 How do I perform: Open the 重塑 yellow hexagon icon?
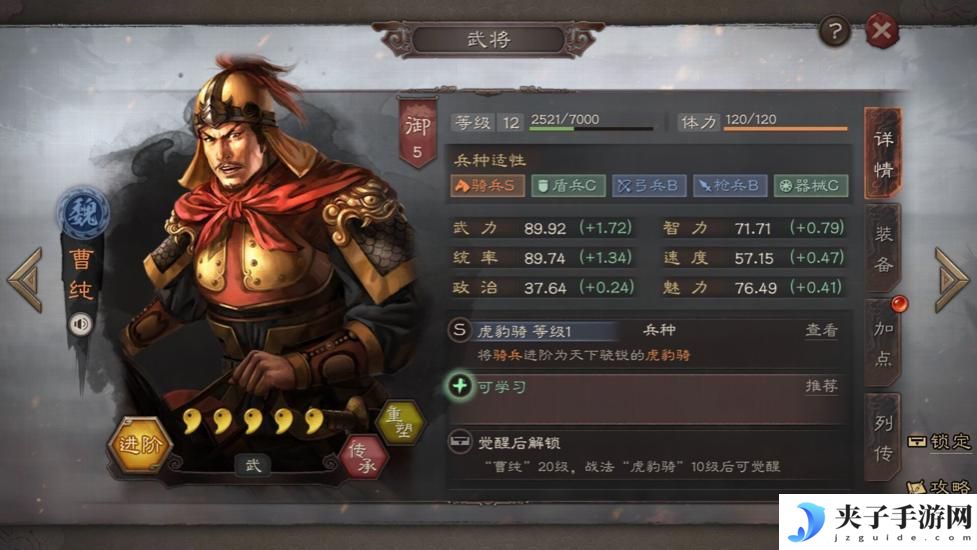pyautogui.click(x=401, y=422)
